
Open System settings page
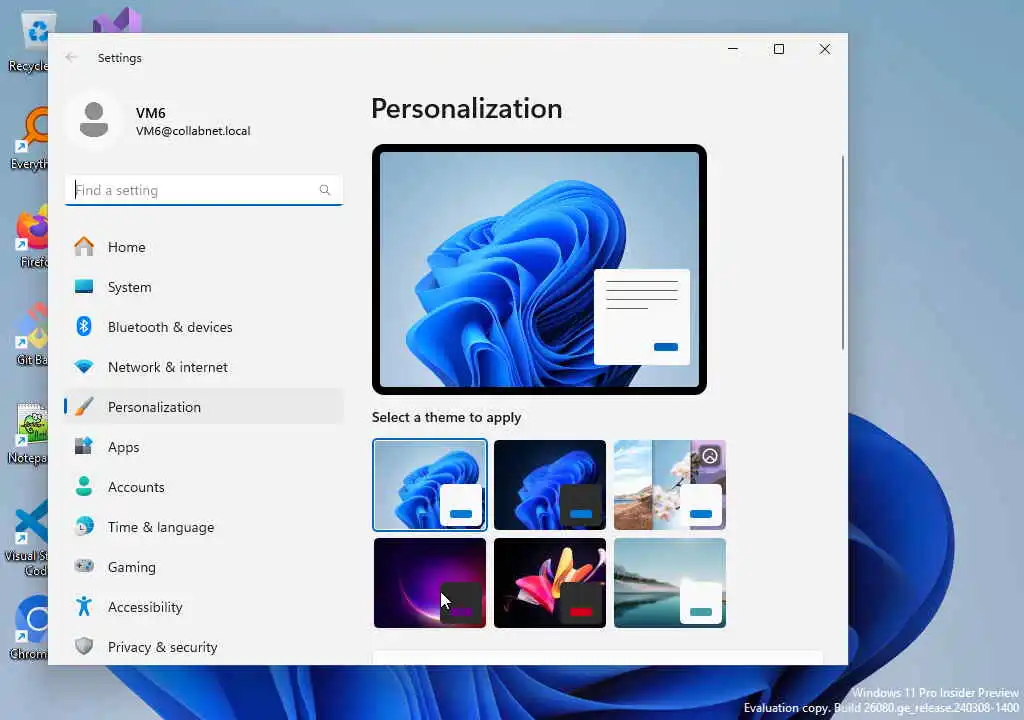[204, 287]
